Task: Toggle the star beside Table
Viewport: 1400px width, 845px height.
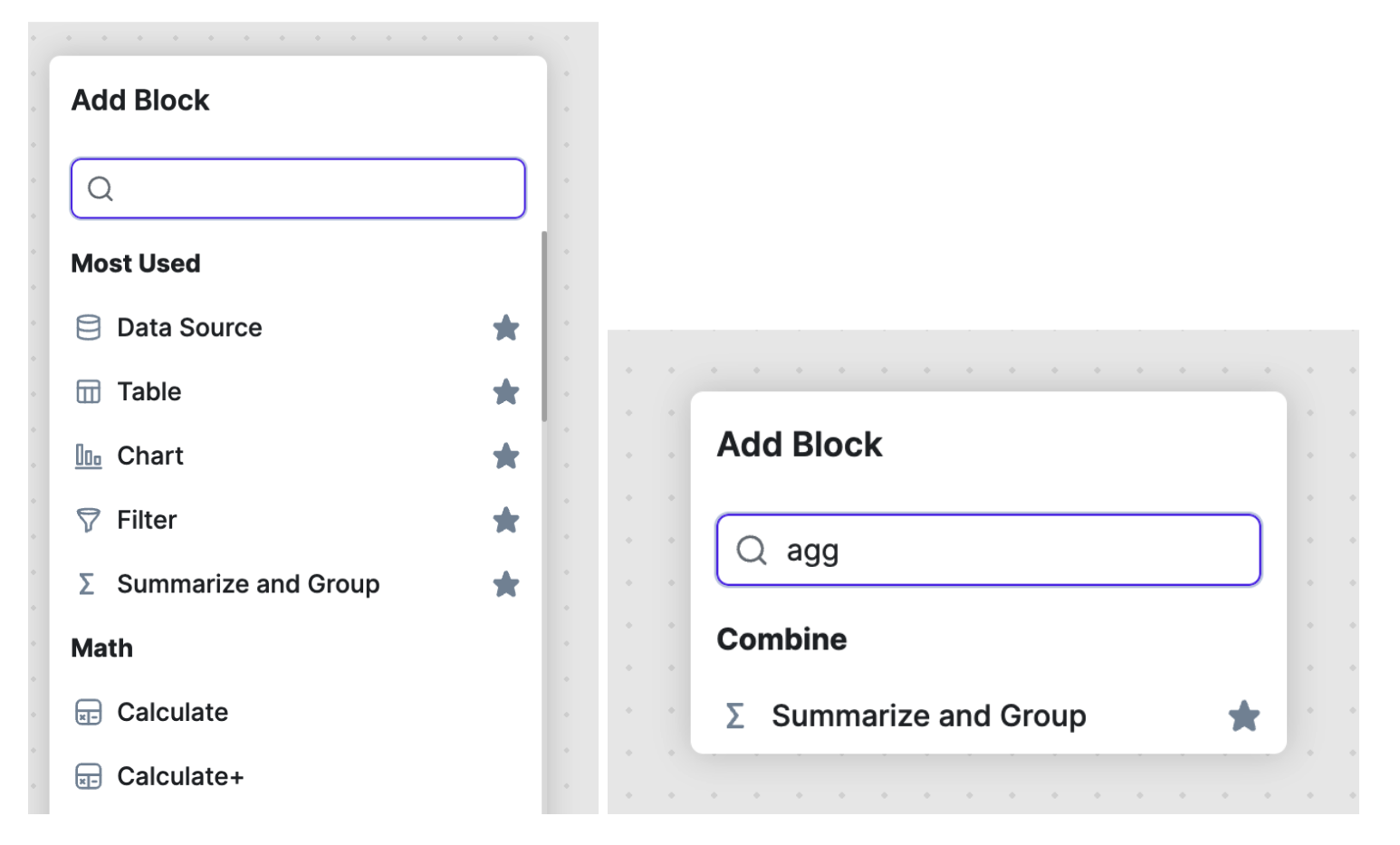Action: pos(505,391)
